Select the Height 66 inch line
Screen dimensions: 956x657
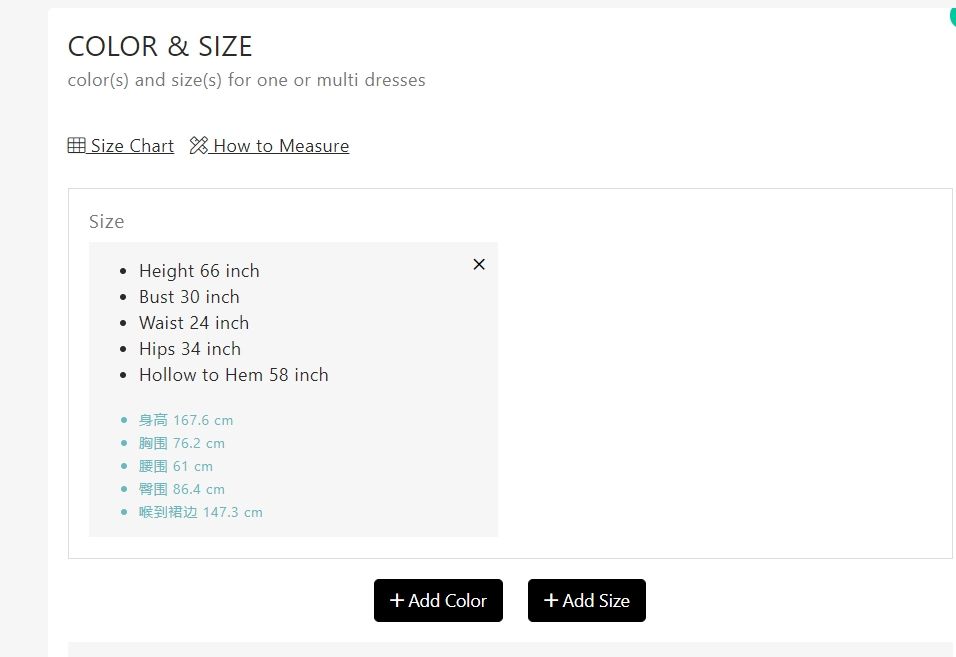click(199, 271)
